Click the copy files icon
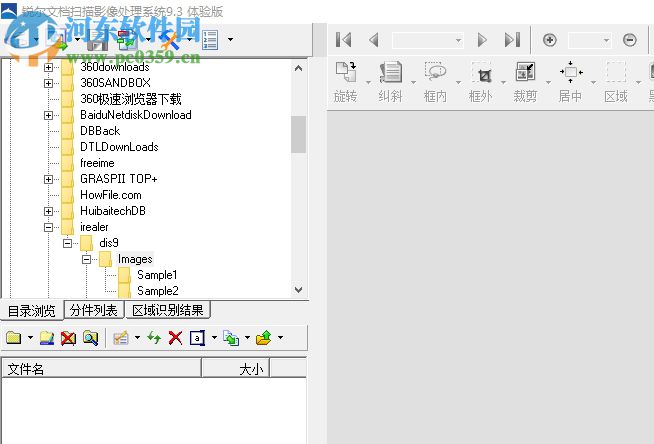Screen dimensions: 654x444 231,338
